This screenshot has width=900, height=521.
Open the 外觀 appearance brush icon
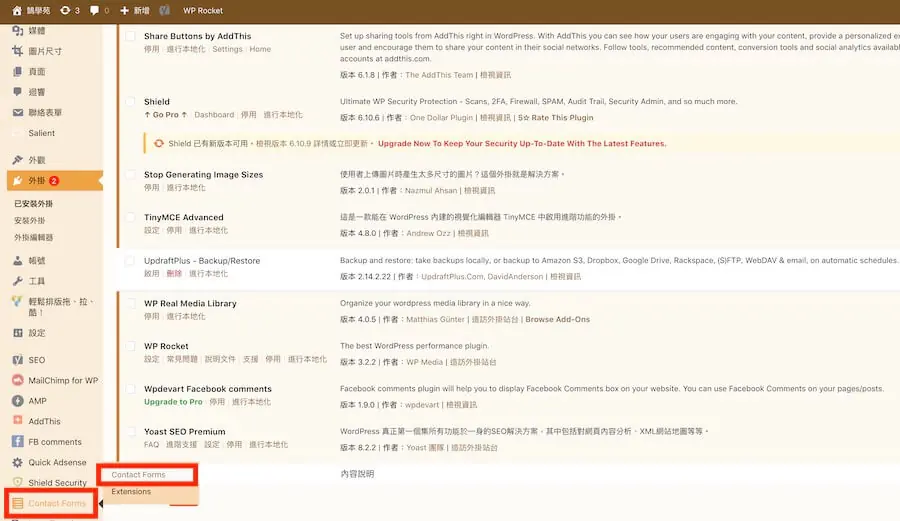[x=18, y=160]
